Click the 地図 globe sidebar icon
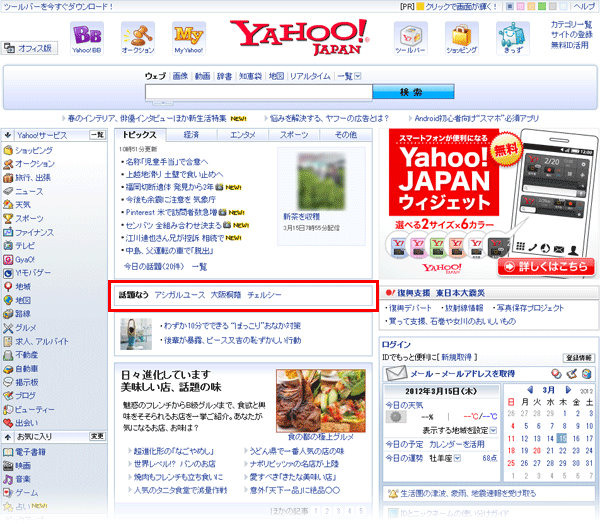 point(8,300)
